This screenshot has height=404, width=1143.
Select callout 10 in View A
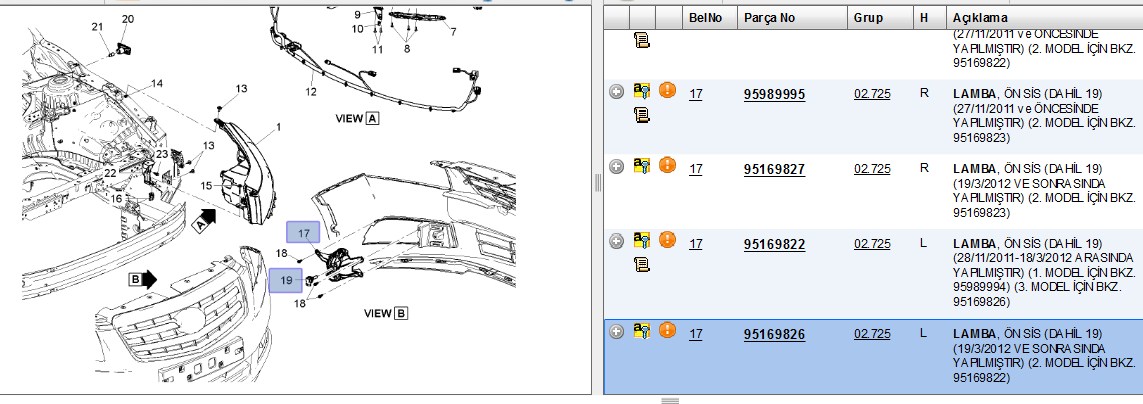tap(357, 29)
